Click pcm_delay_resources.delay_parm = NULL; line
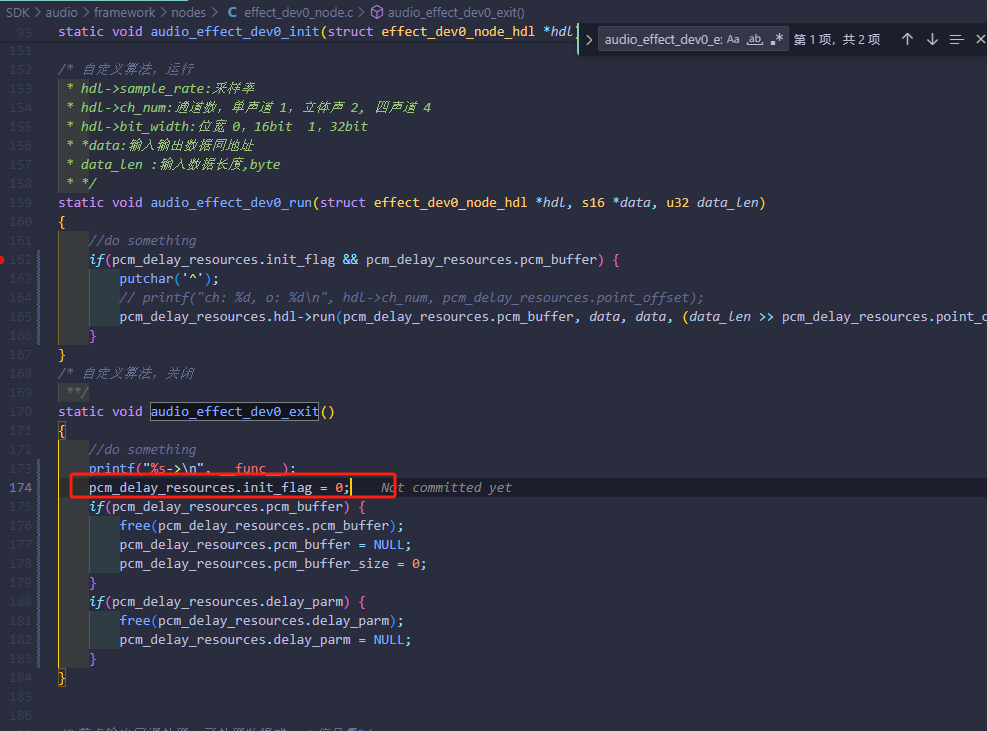Image resolution: width=987 pixels, height=731 pixels. [x=265, y=640]
